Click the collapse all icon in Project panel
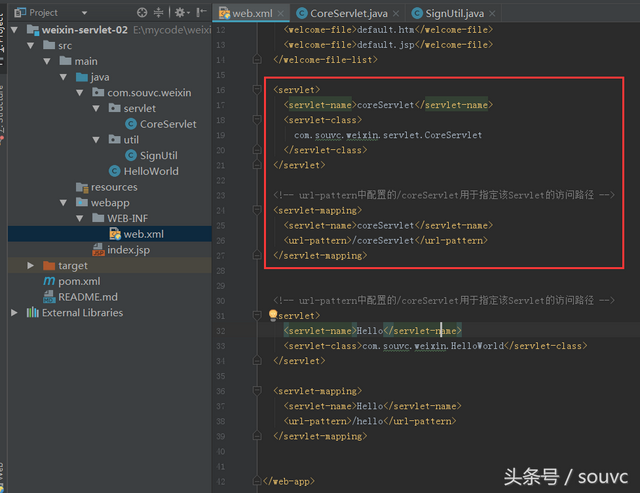Screen dimensions: 640x493 coord(158,13)
